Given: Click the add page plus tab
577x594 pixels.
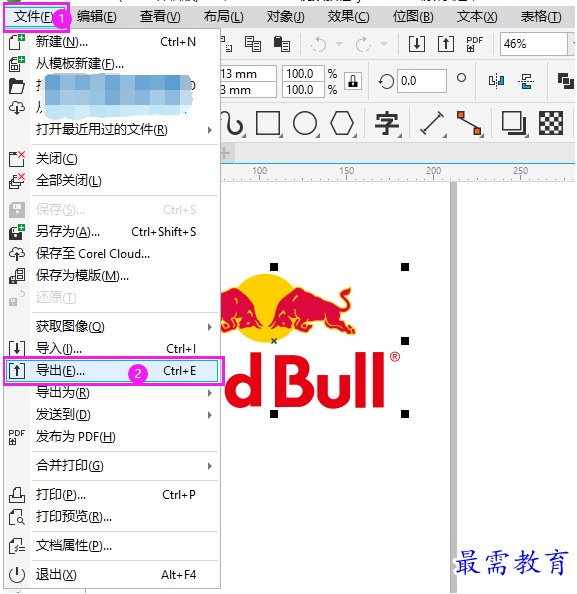Looking at the screenshot, I should tap(225, 153).
